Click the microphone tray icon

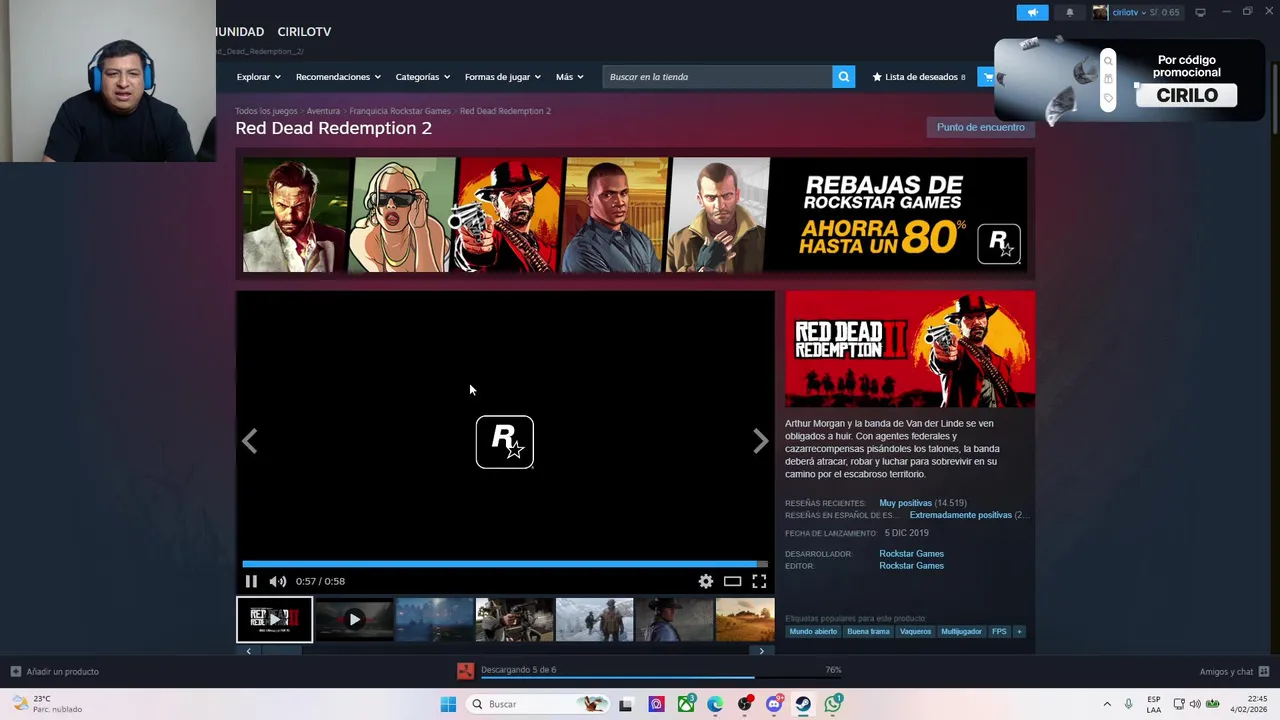pyautogui.click(x=1129, y=704)
